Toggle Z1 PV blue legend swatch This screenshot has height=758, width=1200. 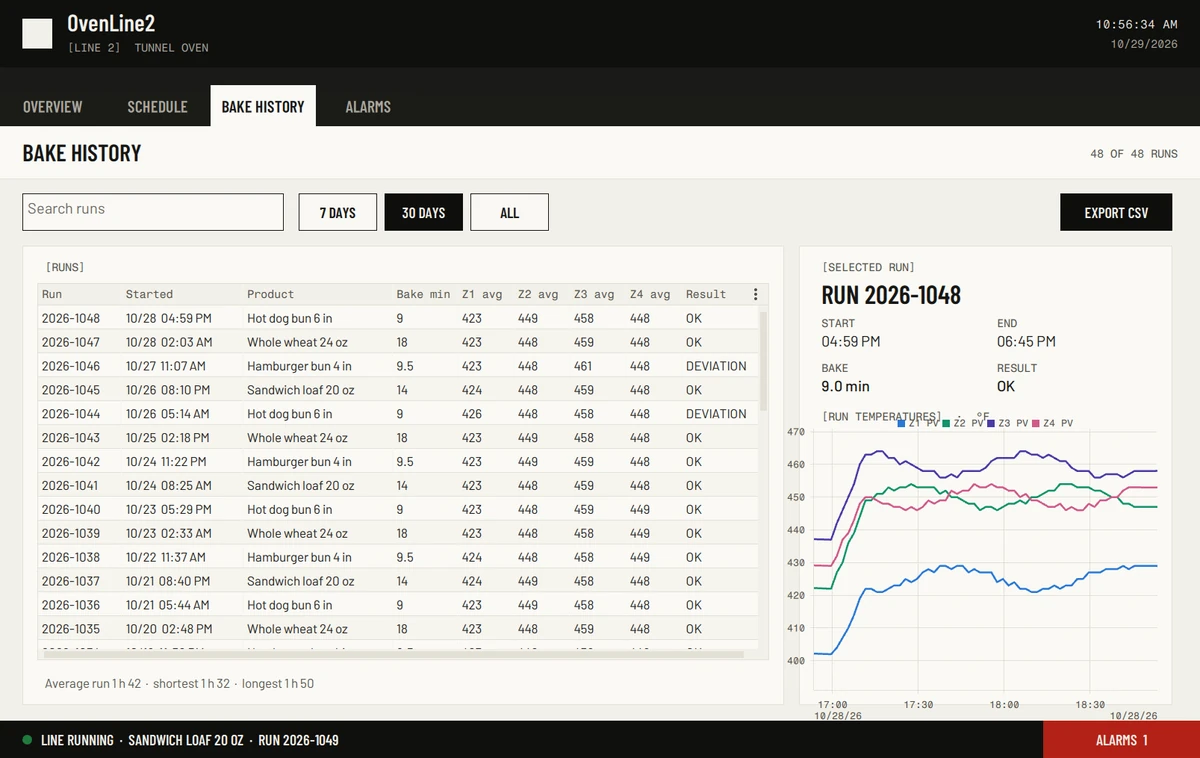pos(902,424)
